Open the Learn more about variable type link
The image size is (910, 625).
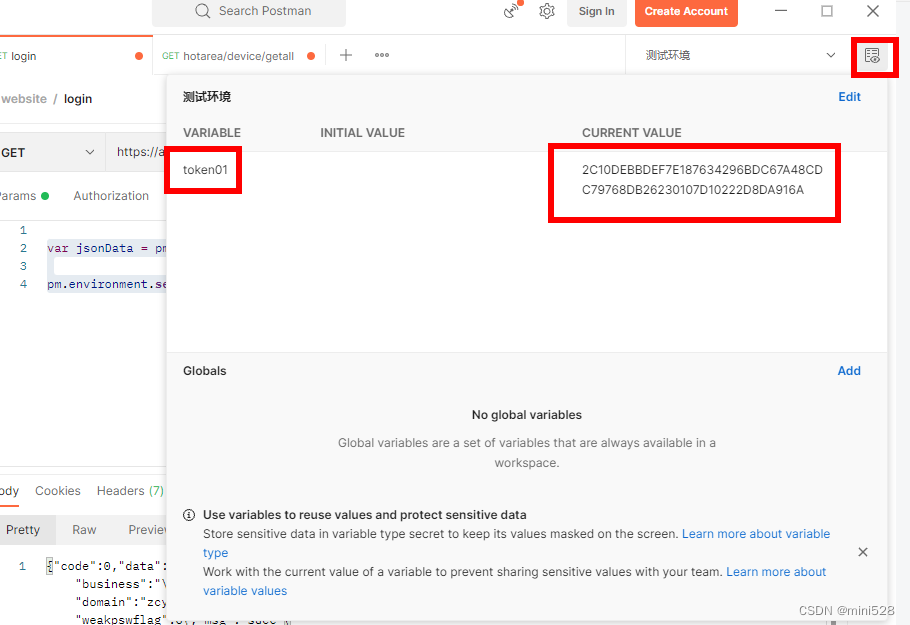(756, 533)
